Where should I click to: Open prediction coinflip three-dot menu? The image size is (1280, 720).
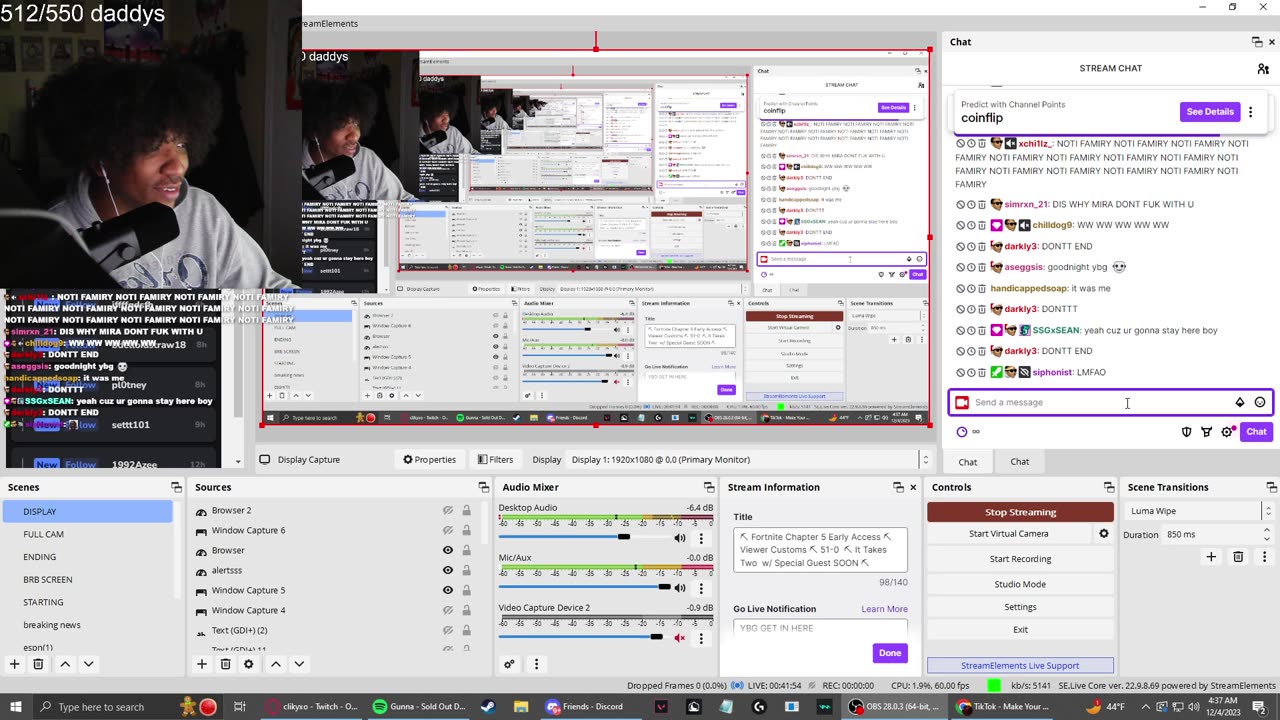tap(1250, 112)
